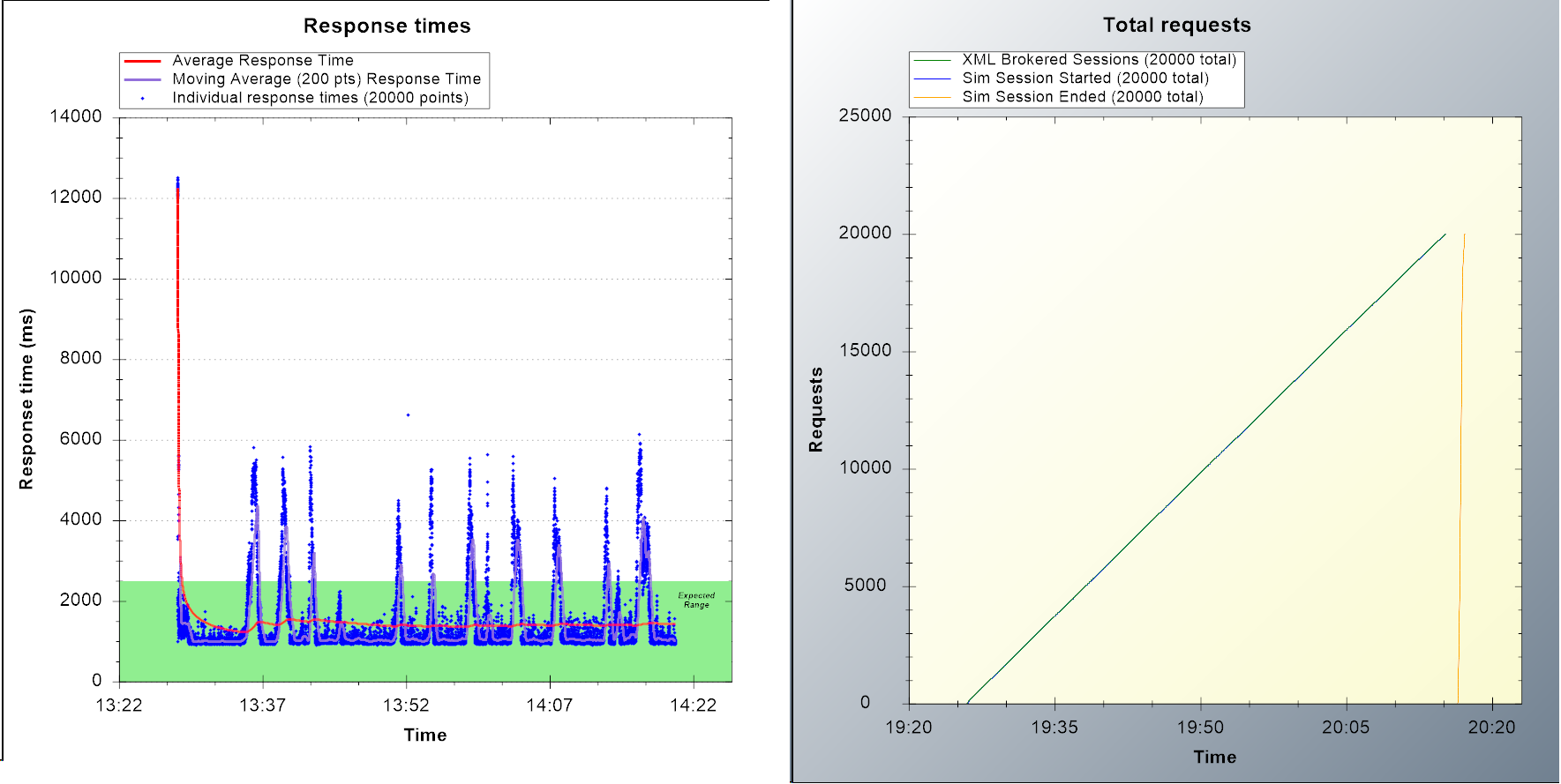Click the 25000 tick label on the Requests axis
This screenshot has width=1561, height=784.
(x=865, y=116)
